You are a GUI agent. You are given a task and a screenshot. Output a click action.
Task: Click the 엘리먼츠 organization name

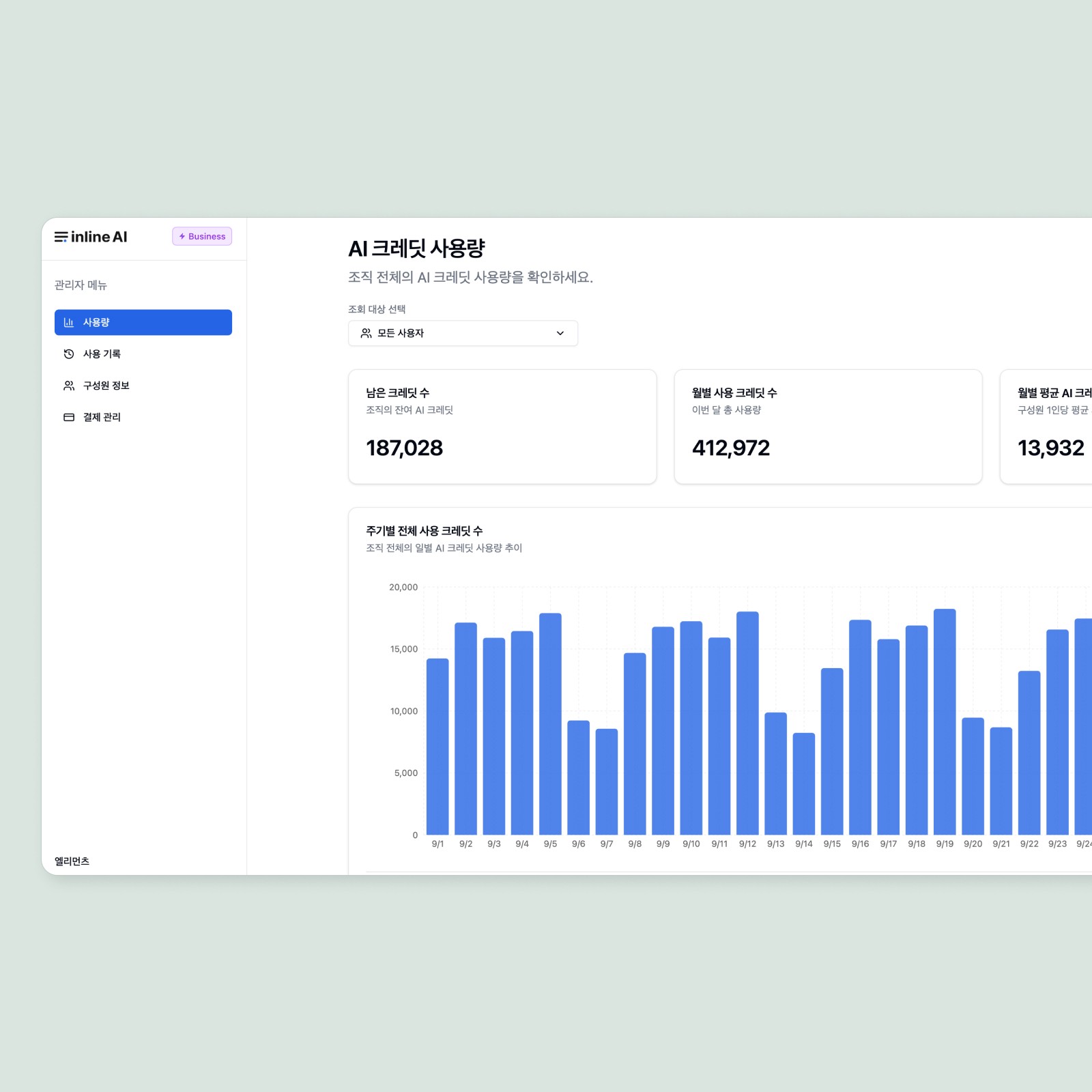(72, 861)
